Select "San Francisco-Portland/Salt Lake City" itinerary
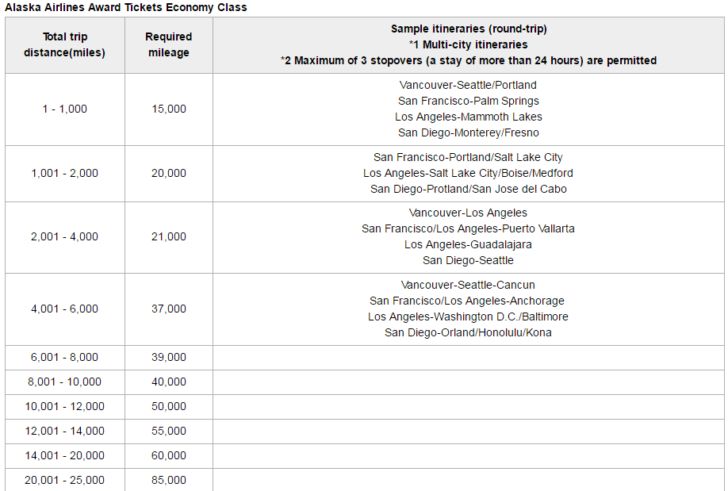Image resolution: width=728 pixels, height=491 pixels. (468, 157)
